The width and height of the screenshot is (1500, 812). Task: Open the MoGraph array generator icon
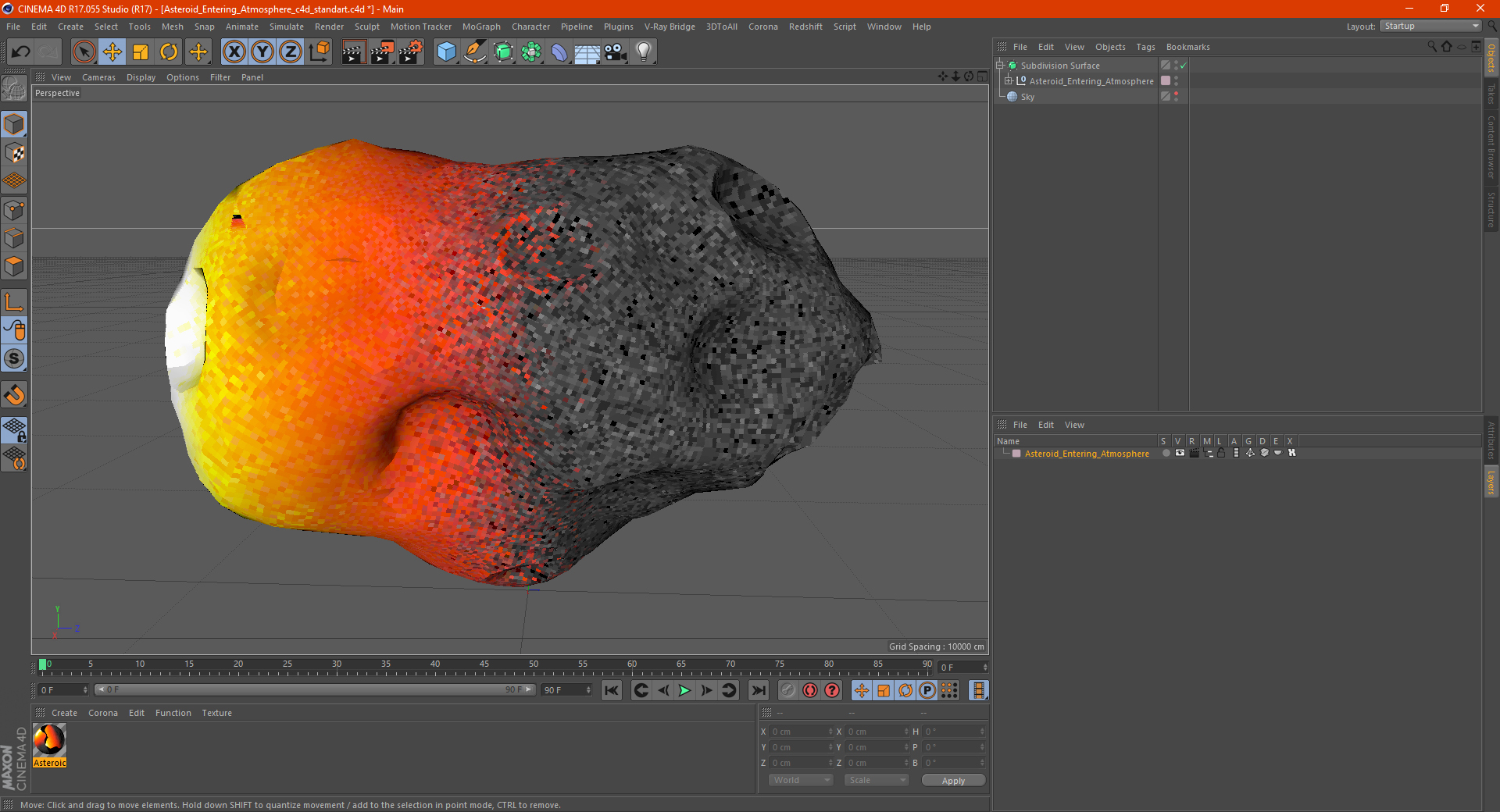531,52
